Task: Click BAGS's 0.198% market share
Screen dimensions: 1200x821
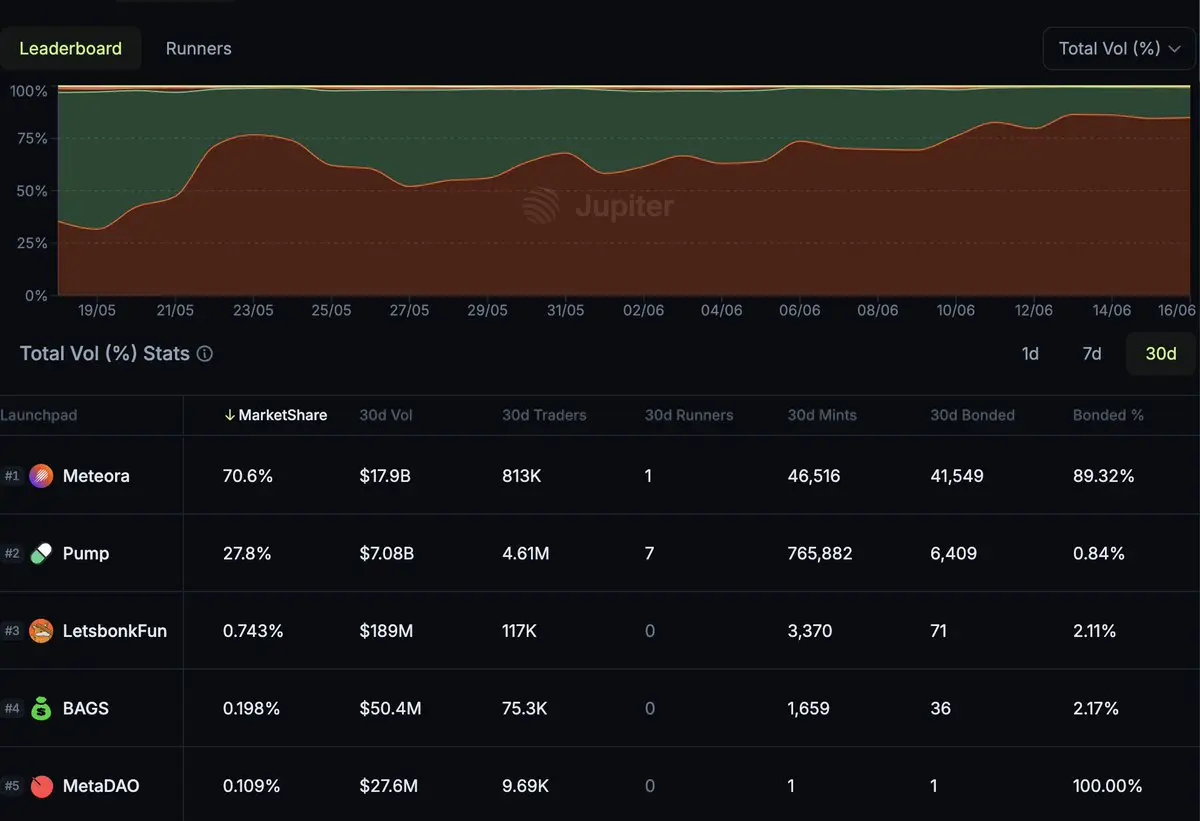Action: [252, 708]
